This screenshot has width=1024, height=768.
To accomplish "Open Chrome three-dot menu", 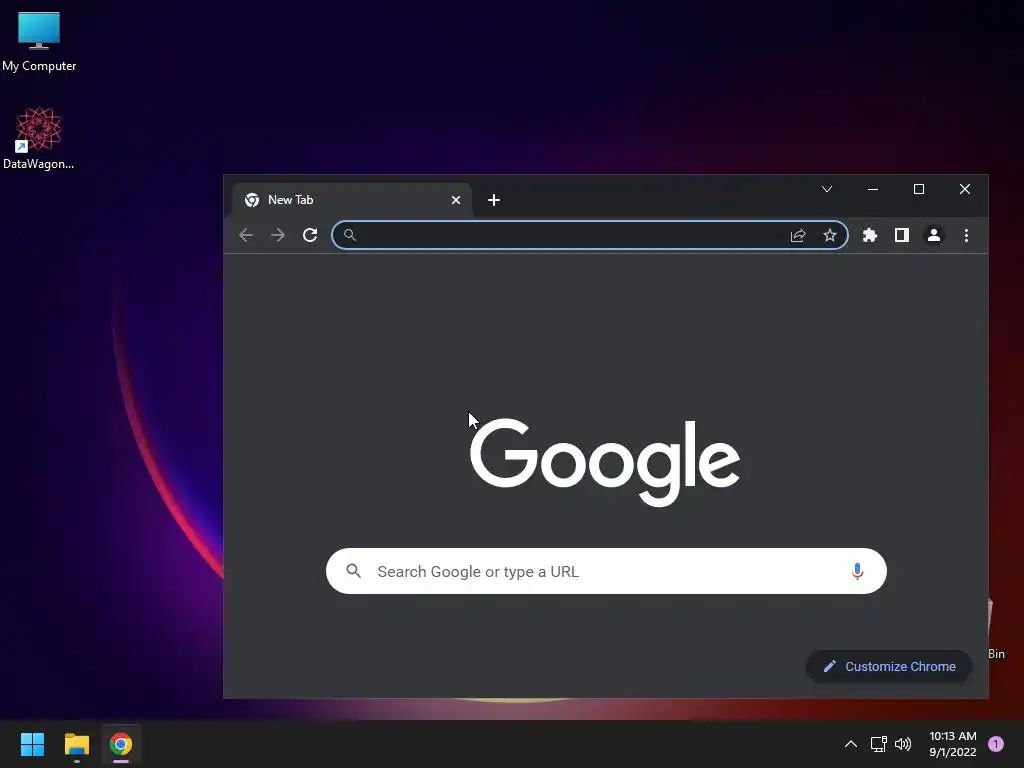I will (x=967, y=235).
